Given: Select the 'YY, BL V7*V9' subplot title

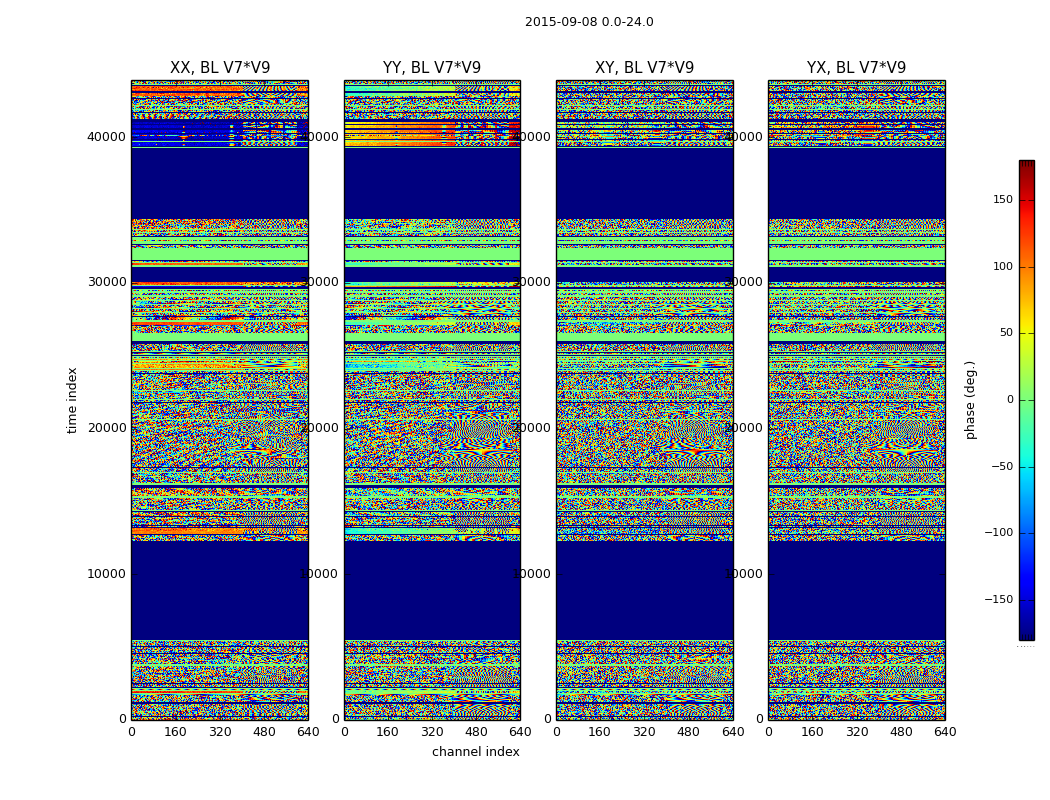Looking at the screenshot, I should pyautogui.click(x=432, y=68).
